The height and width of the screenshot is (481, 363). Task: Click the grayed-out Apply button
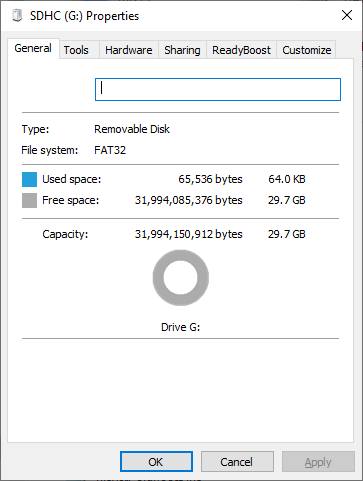(x=318, y=462)
